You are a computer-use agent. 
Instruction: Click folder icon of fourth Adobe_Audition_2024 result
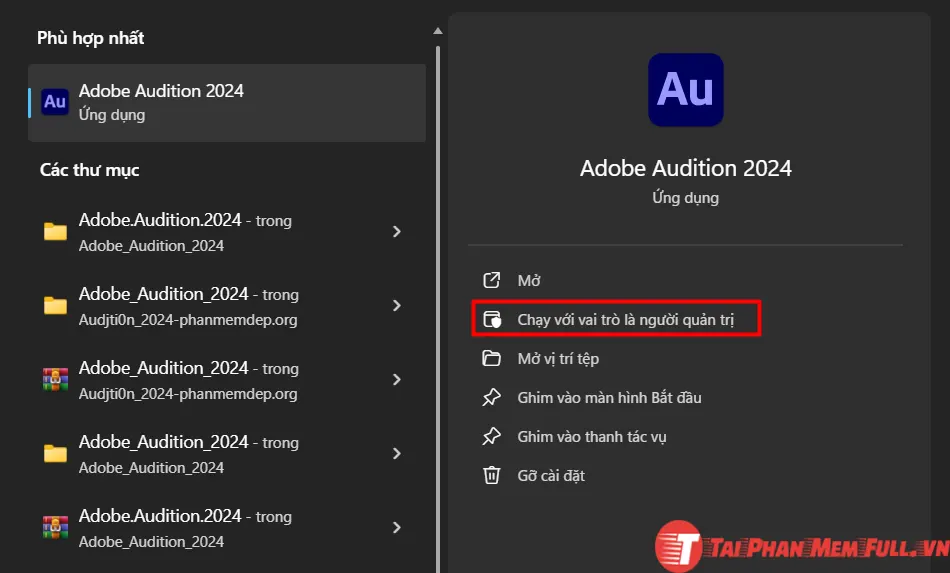pos(55,453)
